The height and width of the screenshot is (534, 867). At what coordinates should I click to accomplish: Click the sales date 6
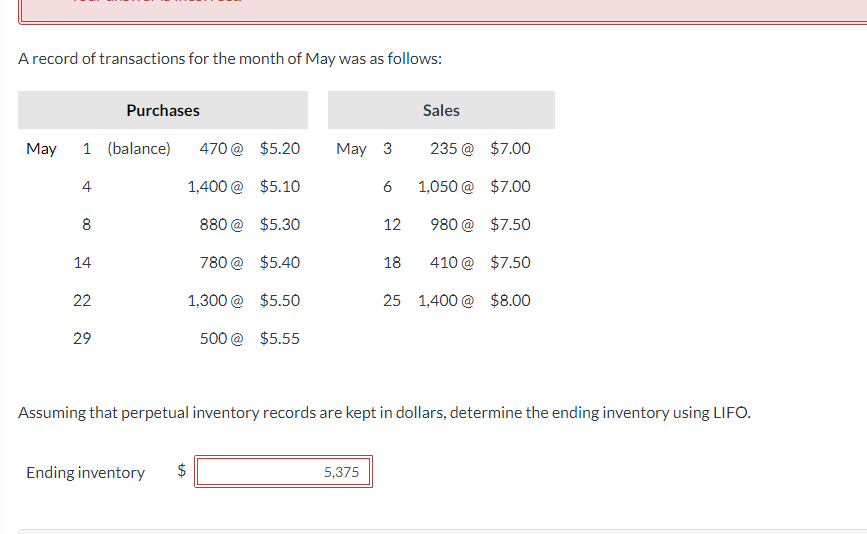(387, 187)
